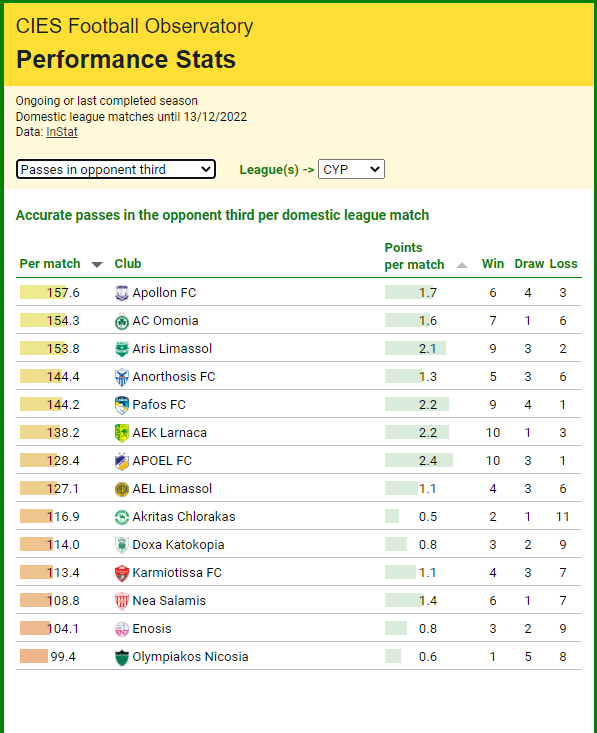Click the APOEL FC club badge
597x733 pixels.
(x=122, y=461)
